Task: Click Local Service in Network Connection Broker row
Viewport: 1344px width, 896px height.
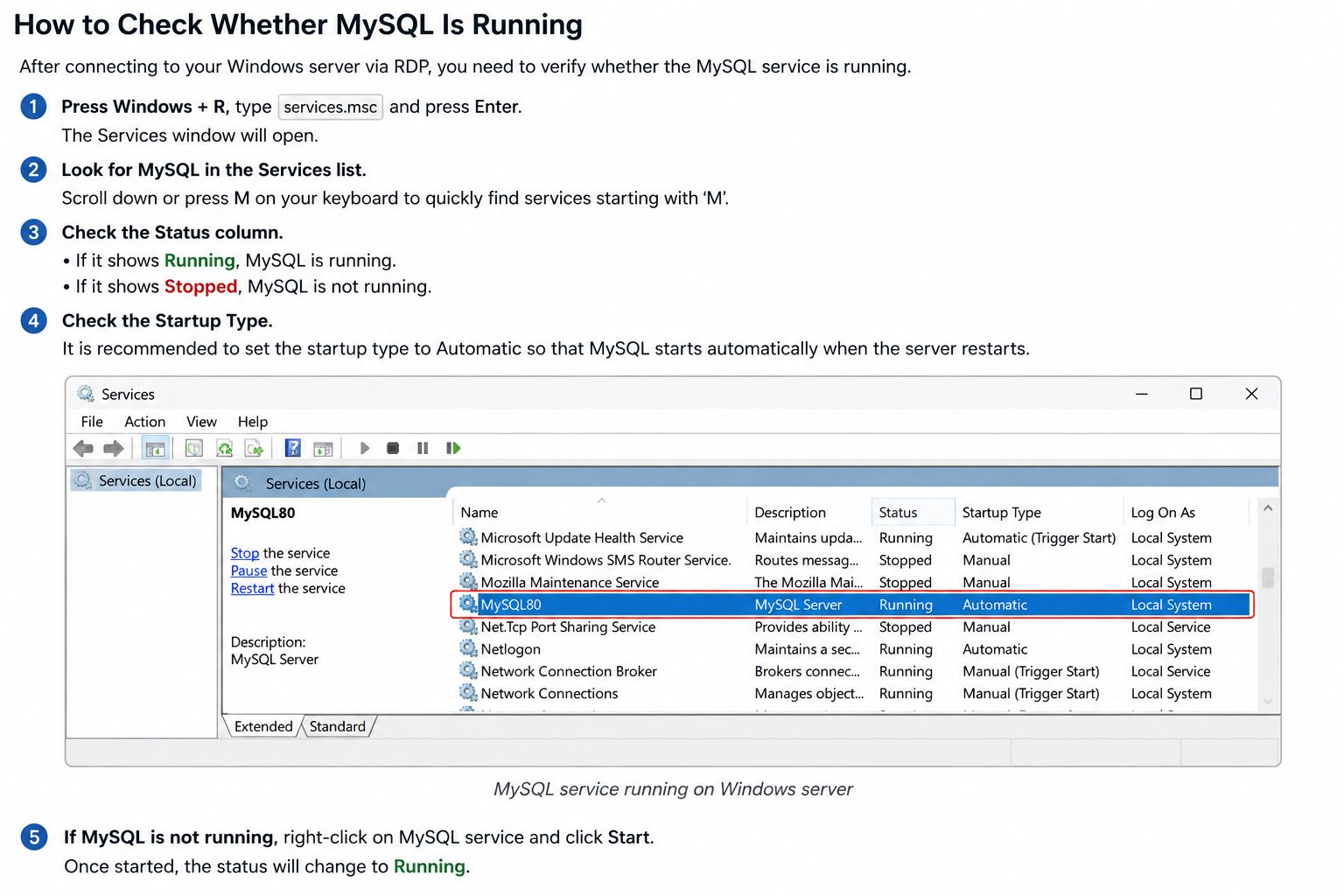Action: point(1171,671)
